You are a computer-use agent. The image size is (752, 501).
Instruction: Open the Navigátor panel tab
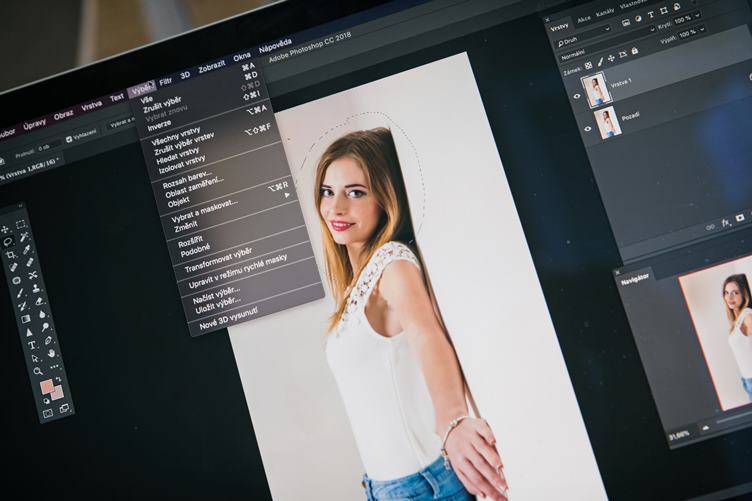pos(635,279)
